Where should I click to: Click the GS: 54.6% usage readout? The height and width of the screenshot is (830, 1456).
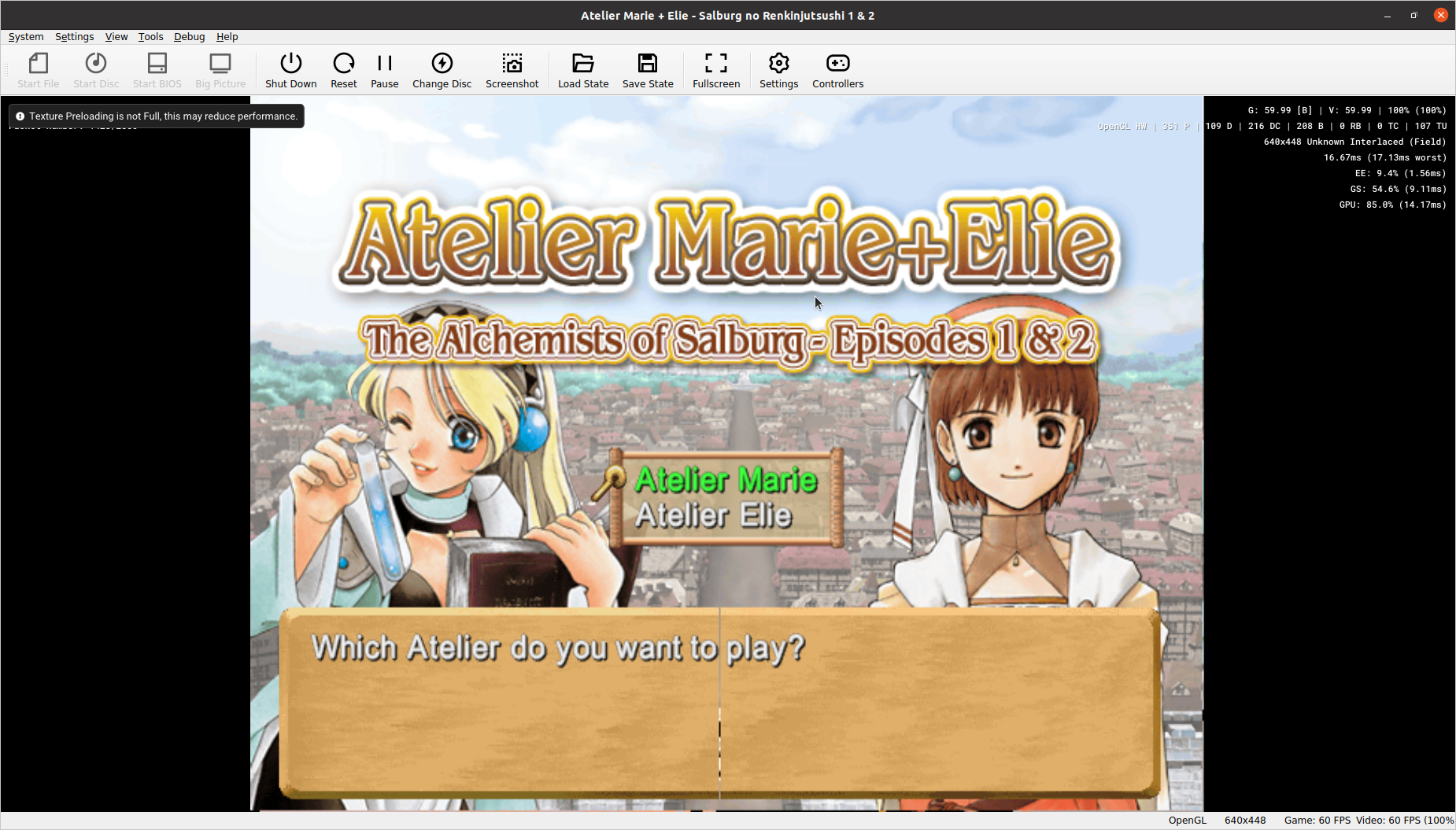1398,189
